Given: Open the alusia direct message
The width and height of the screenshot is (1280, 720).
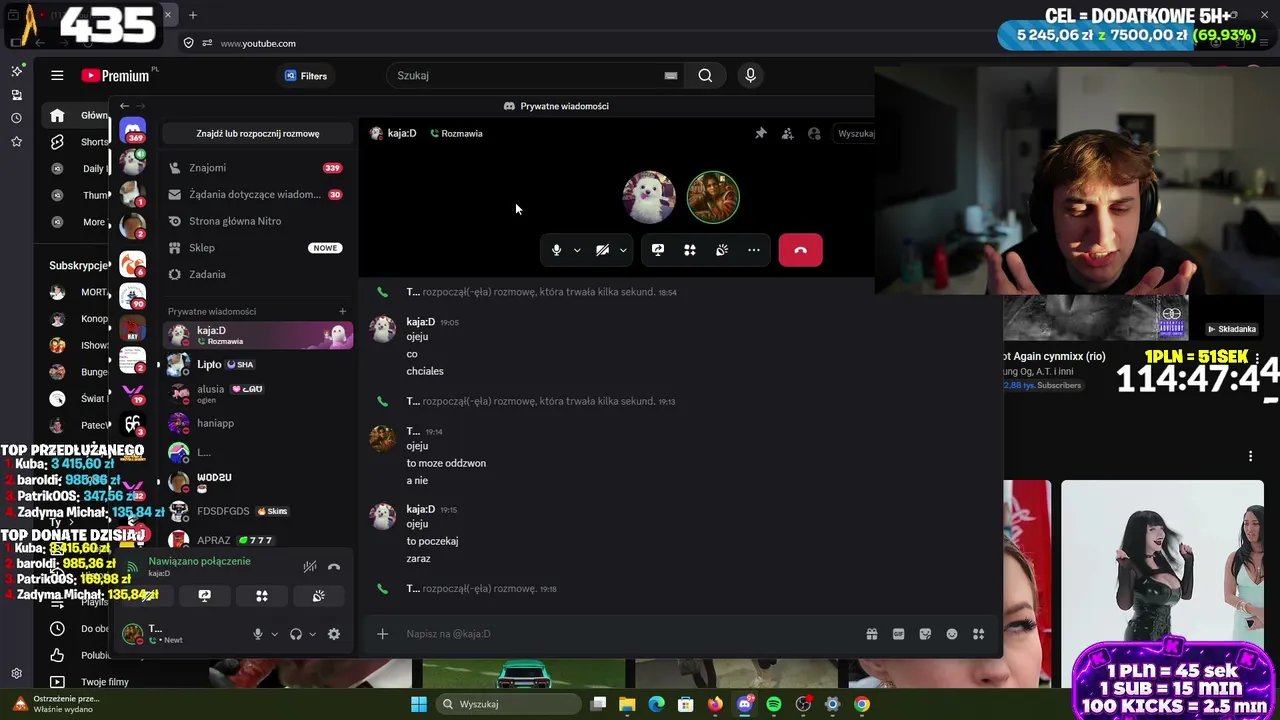Looking at the screenshot, I should coord(258,394).
